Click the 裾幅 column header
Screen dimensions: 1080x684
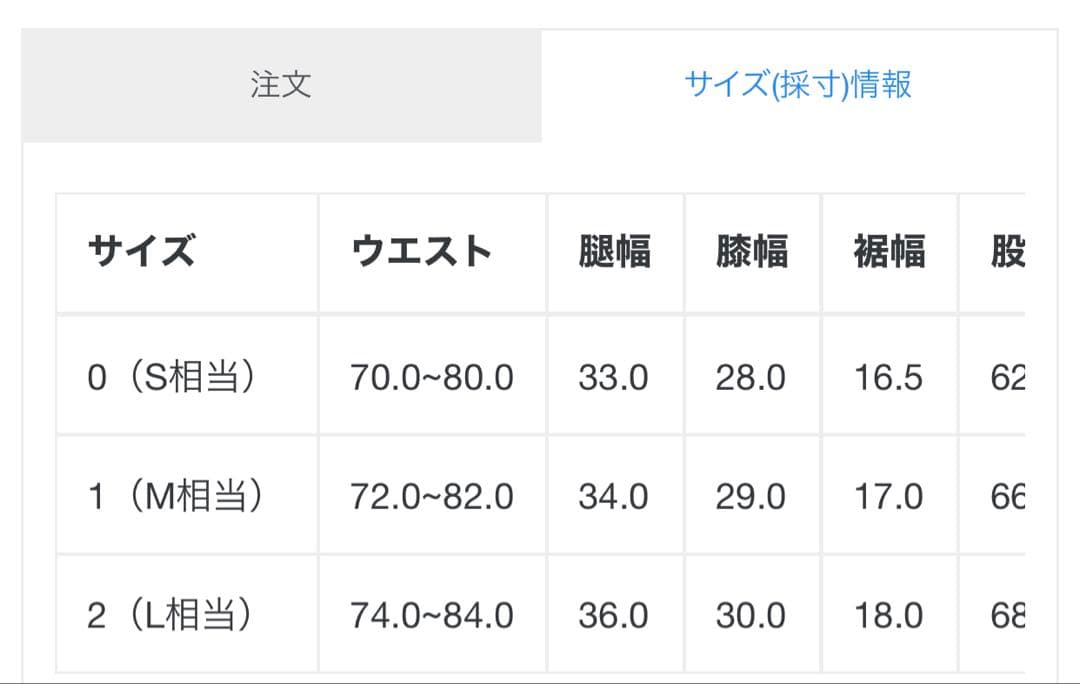tap(889, 252)
